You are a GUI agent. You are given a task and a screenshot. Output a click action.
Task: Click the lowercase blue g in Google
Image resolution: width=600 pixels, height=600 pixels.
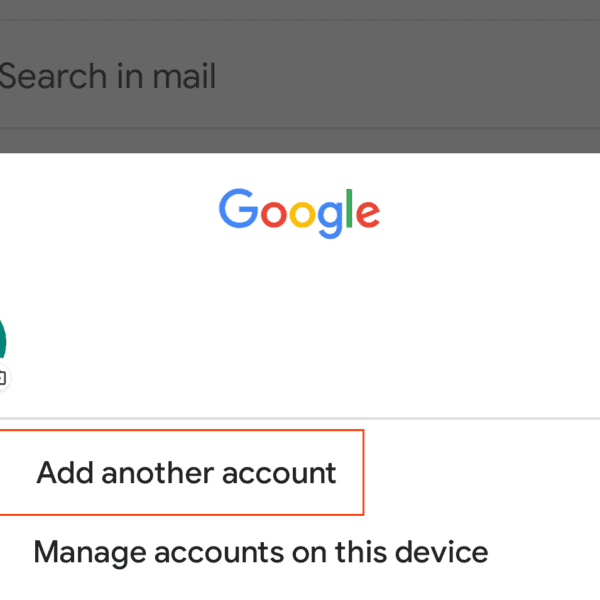click(x=328, y=217)
